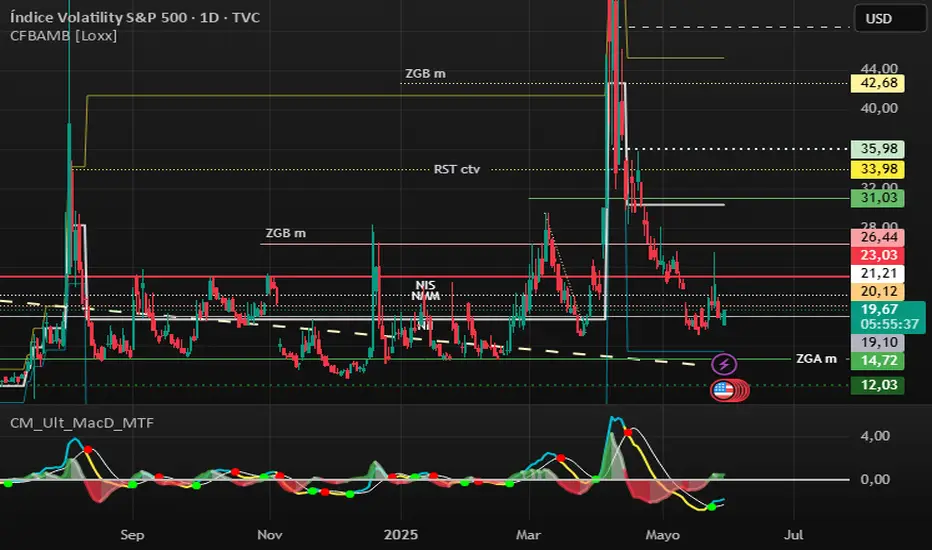The height and width of the screenshot is (550, 932).
Task: Select the upper ZGB m line label
Action: pos(425,74)
